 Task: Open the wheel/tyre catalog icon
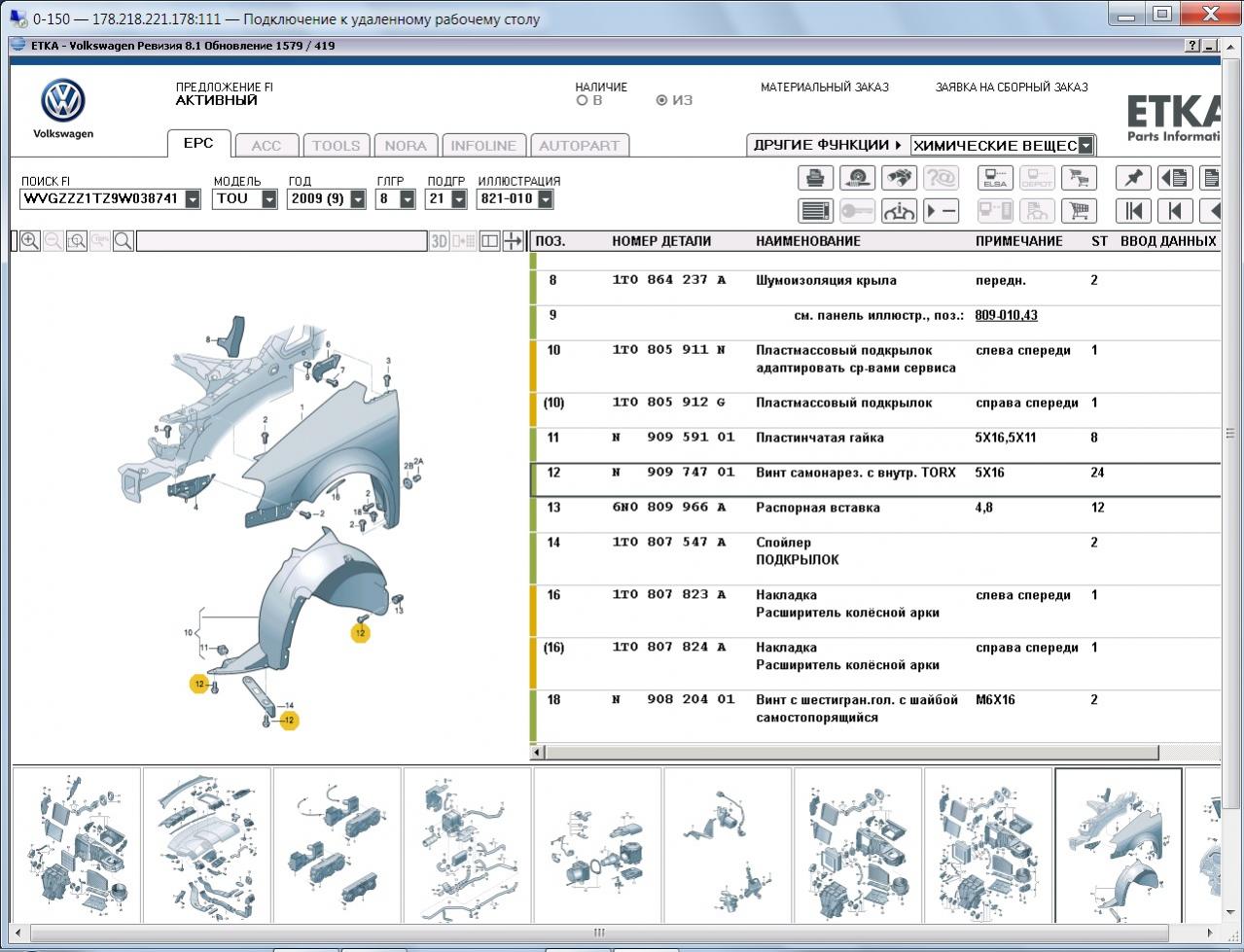(x=858, y=178)
